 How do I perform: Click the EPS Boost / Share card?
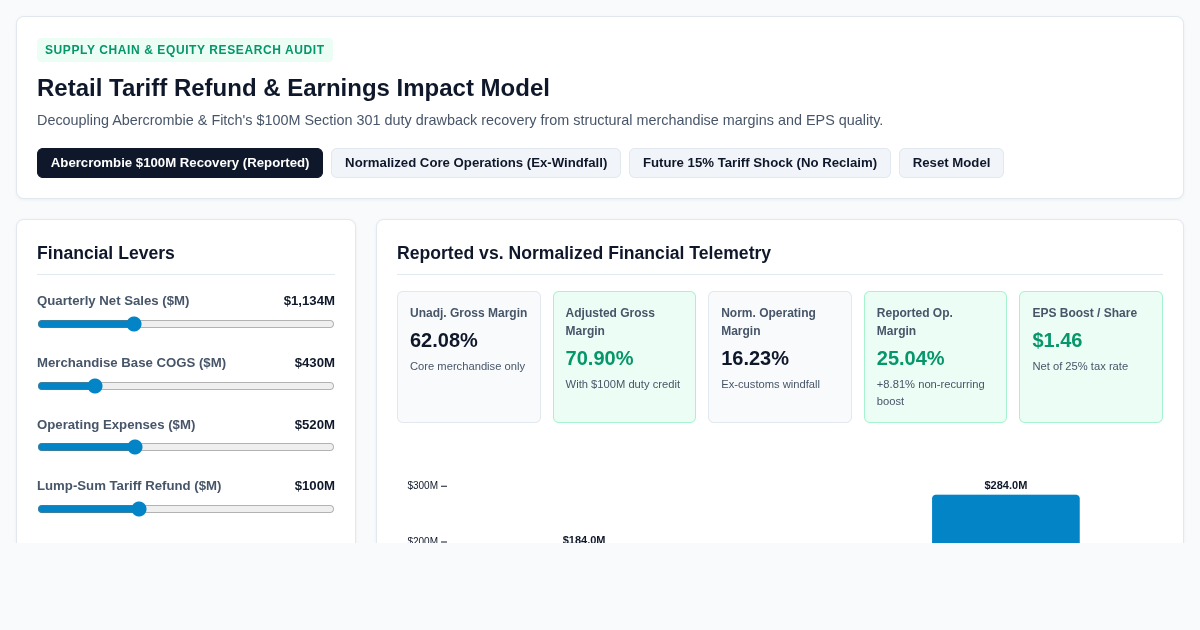point(1091,357)
